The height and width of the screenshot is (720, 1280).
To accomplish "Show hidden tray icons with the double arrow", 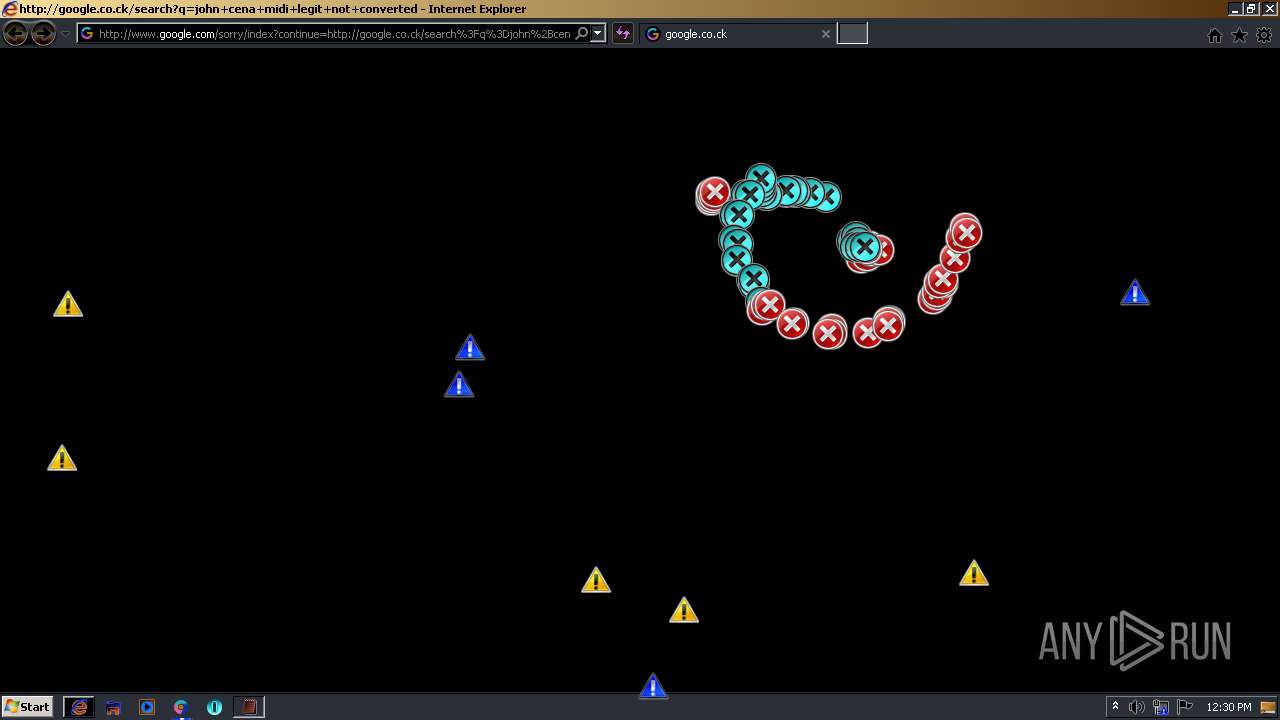I will pyautogui.click(x=1115, y=707).
